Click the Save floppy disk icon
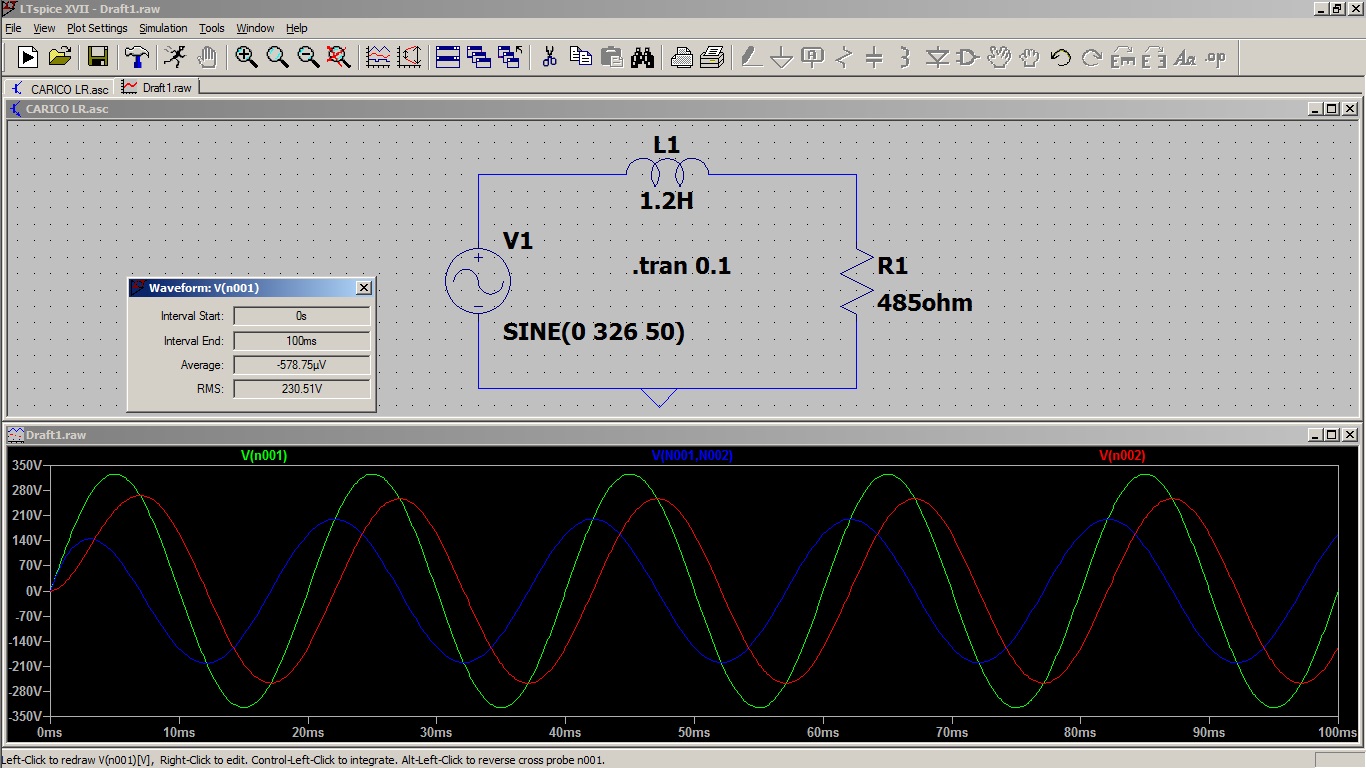The height and width of the screenshot is (768, 1366). pos(98,57)
